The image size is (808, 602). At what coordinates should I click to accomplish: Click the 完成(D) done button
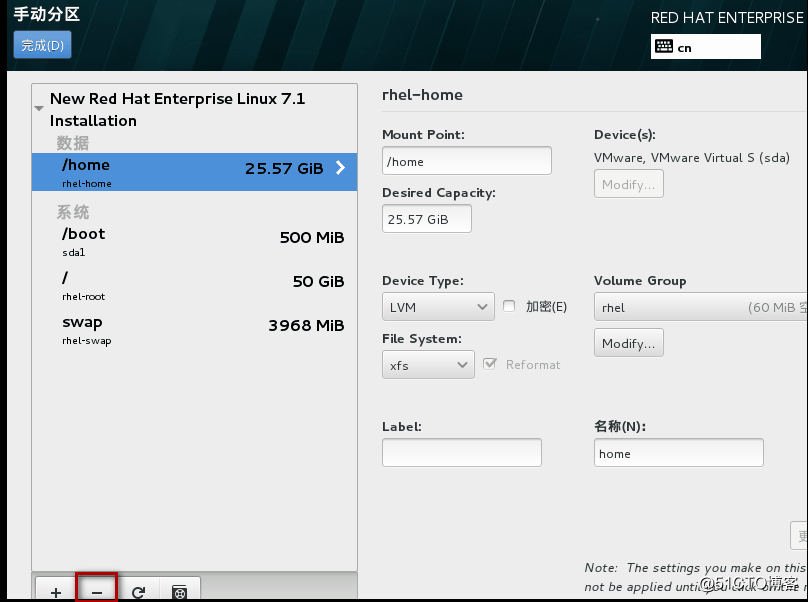42,45
